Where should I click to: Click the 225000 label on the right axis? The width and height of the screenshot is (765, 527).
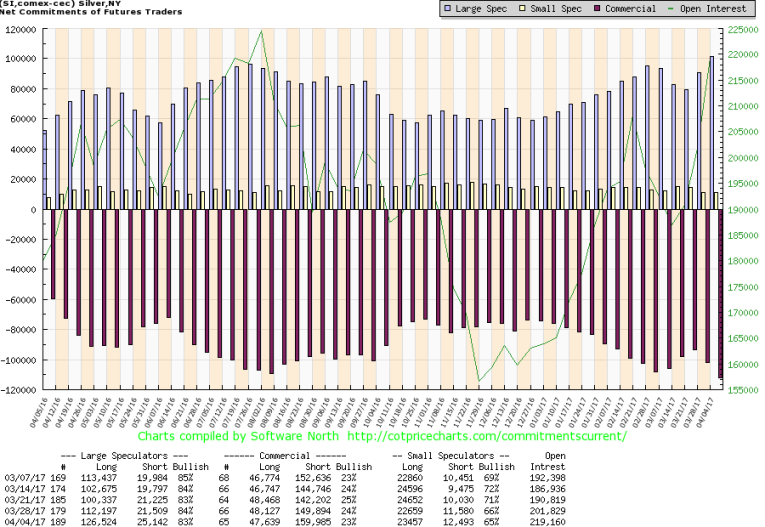[743, 29]
